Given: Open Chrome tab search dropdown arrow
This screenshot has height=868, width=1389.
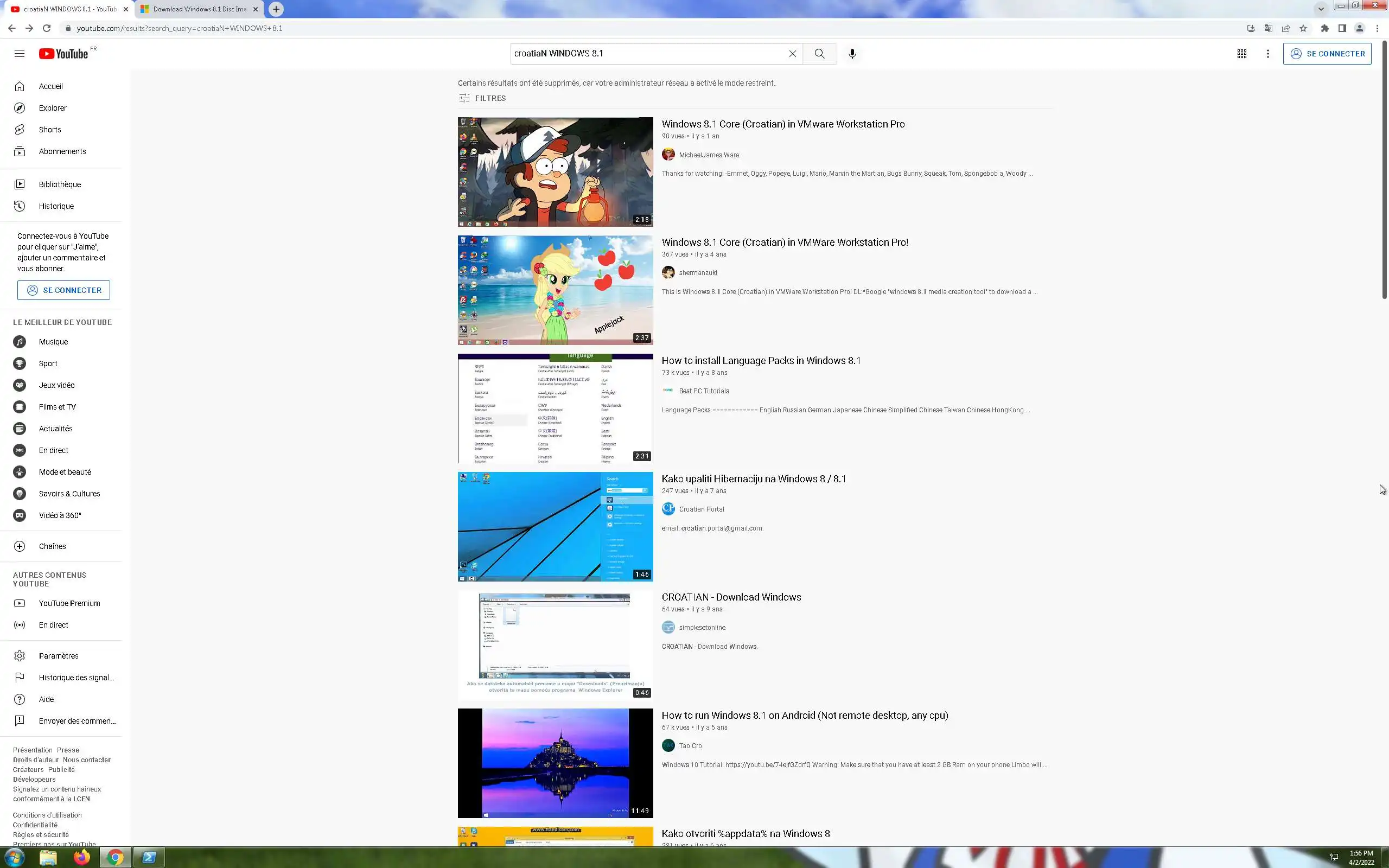Looking at the screenshot, I should pyautogui.click(x=1321, y=9).
